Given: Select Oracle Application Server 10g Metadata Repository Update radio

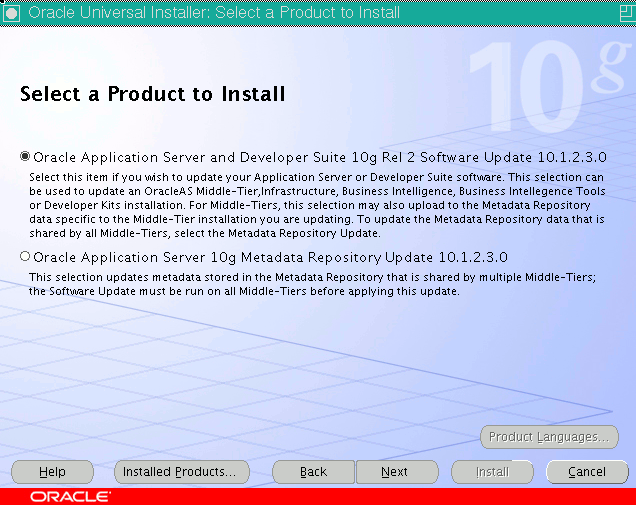Looking at the screenshot, I should [x=25, y=256].
